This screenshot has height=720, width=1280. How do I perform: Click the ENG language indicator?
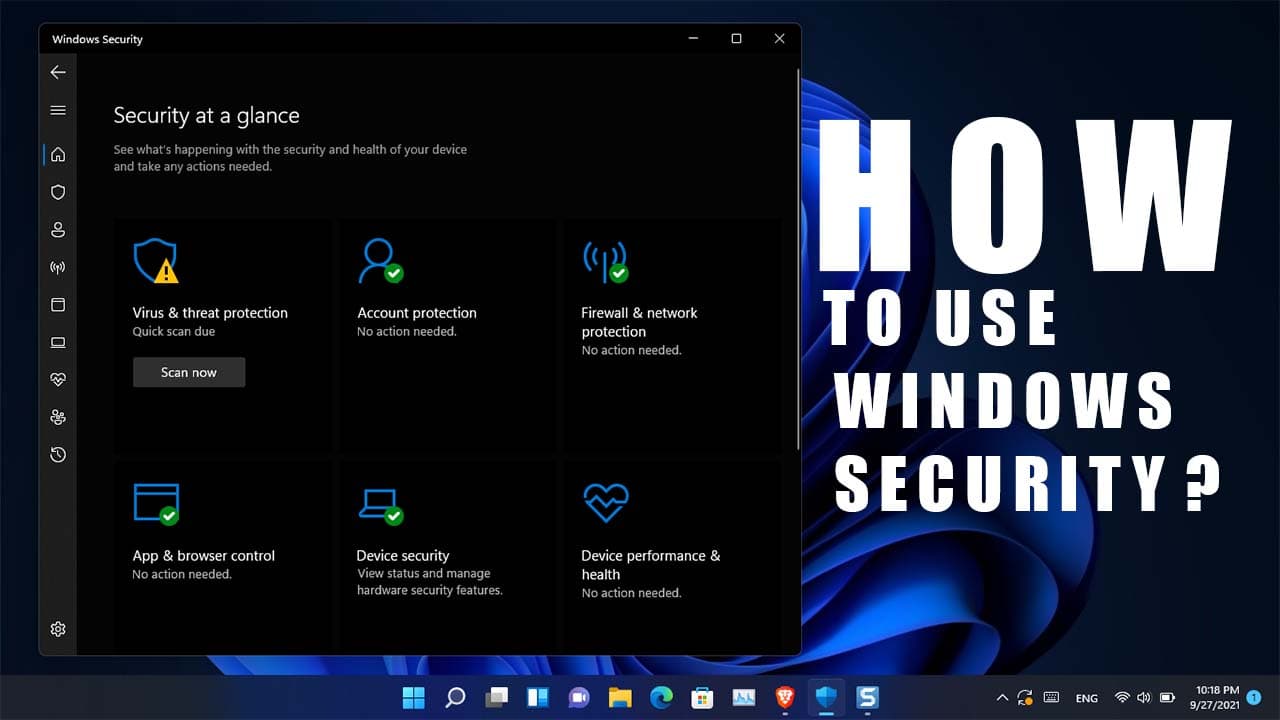[1087, 698]
